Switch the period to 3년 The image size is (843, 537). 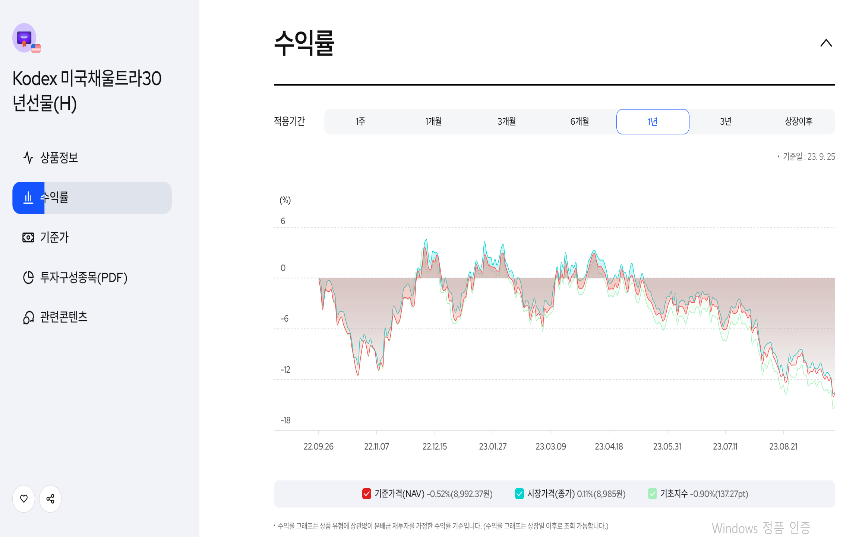pos(725,122)
